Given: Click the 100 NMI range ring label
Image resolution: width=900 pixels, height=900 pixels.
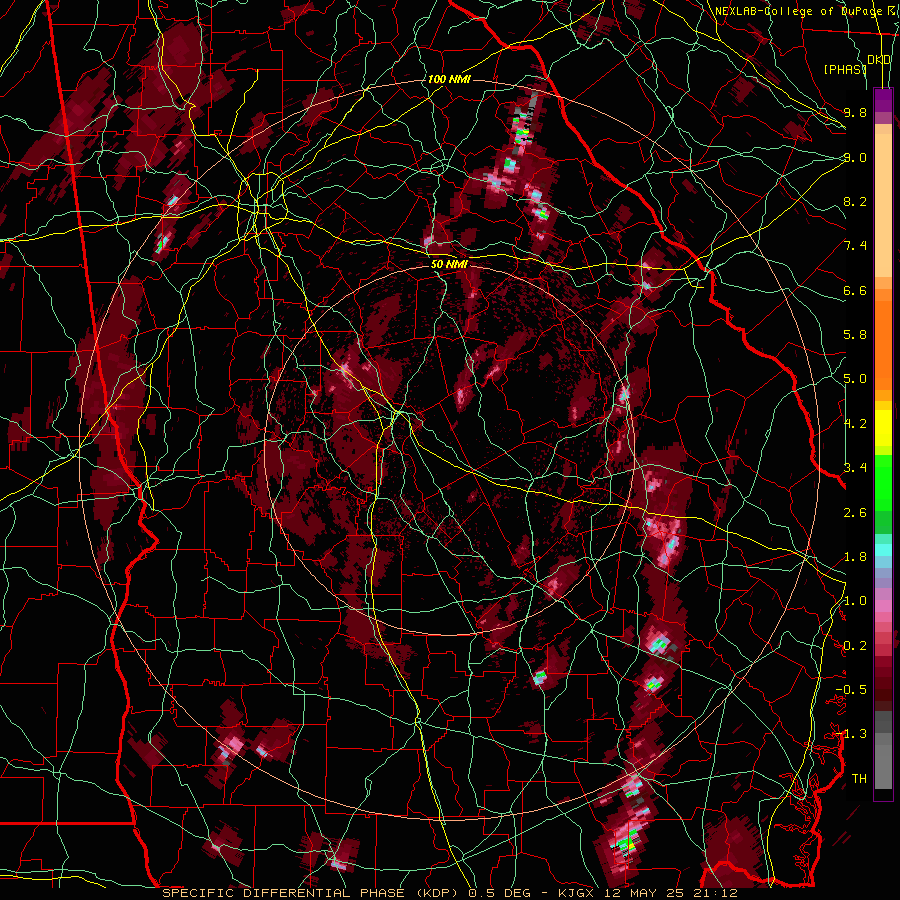Looking at the screenshot, I should coord(449,79).
